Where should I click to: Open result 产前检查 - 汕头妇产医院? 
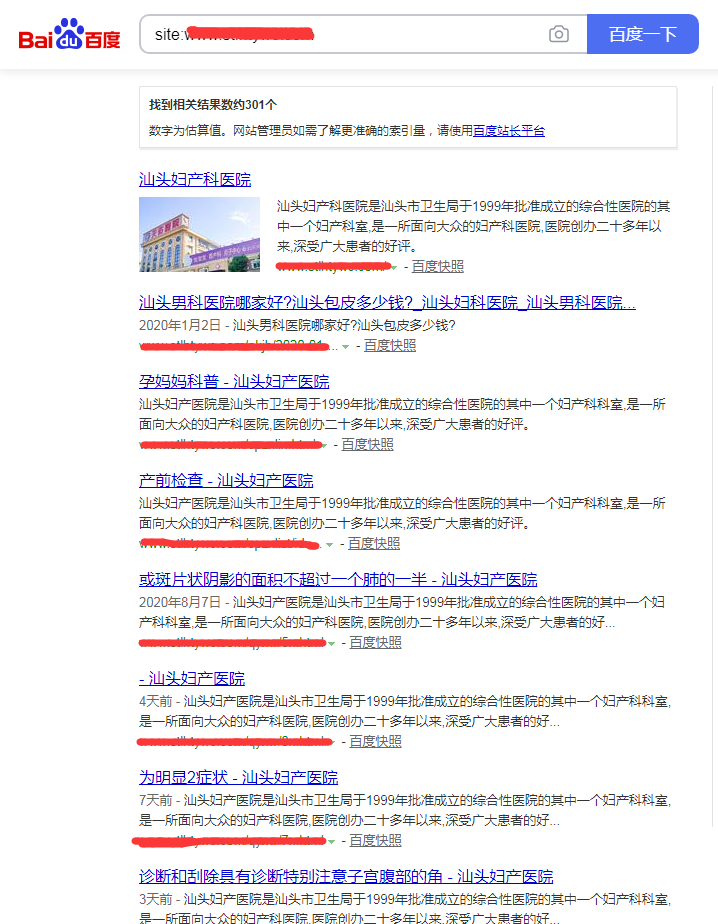226,481
